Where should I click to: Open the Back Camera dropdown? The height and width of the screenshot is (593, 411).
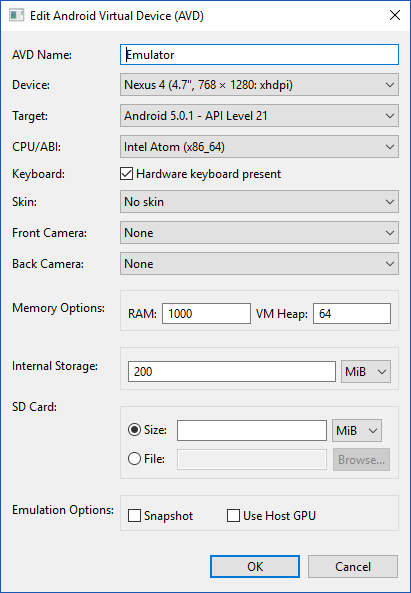click(x=259, y=264)
